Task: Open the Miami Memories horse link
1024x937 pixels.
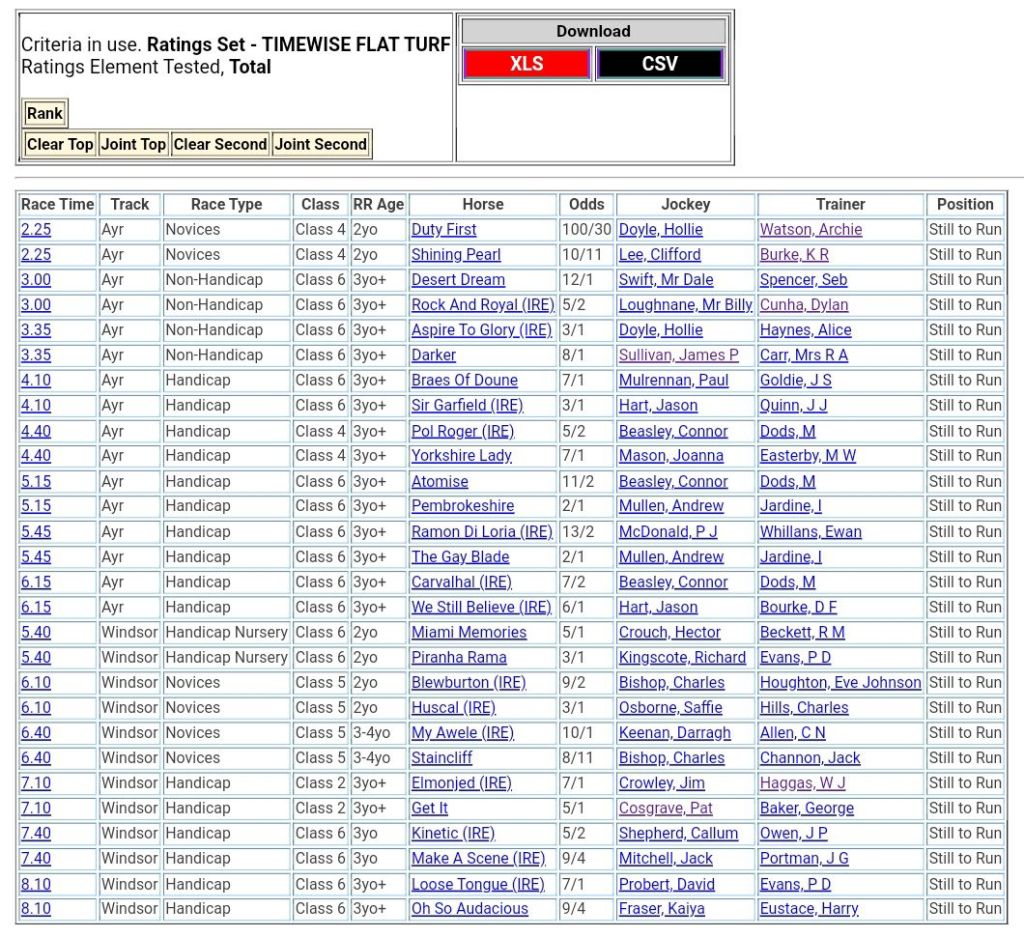Action: coord(468,632)
